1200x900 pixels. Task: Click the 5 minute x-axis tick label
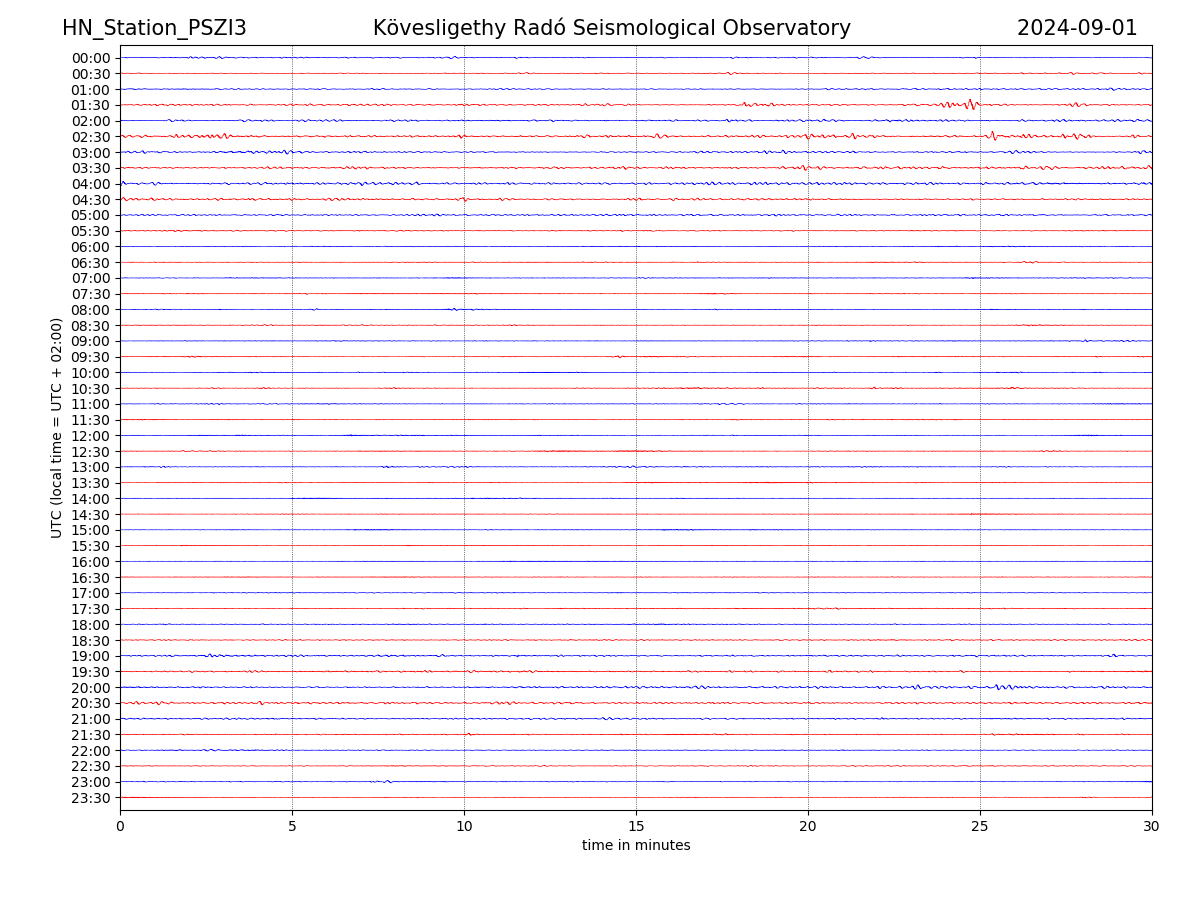292,827
